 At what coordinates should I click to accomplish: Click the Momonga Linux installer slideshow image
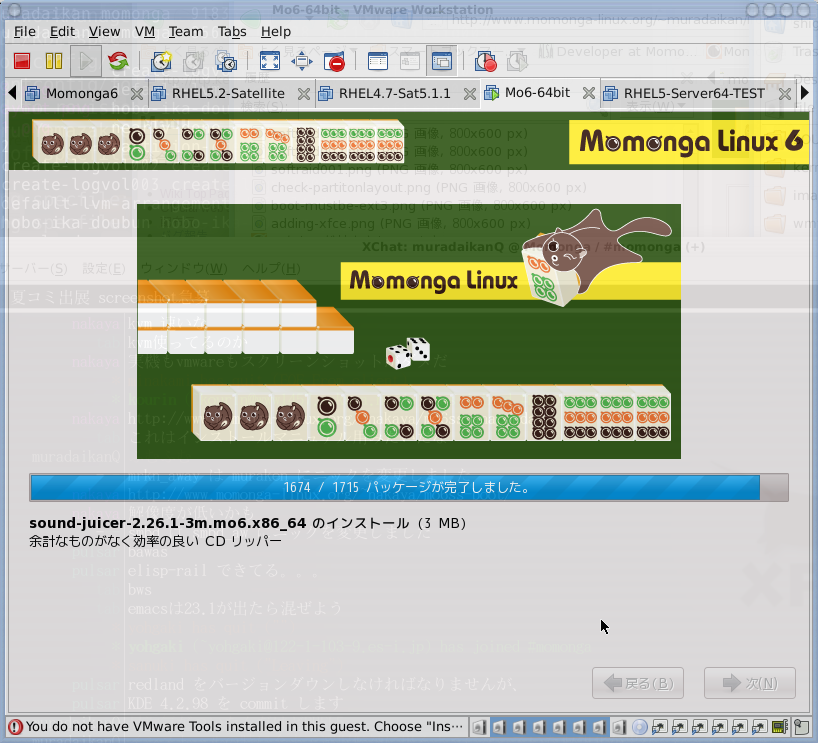(408, 331)
